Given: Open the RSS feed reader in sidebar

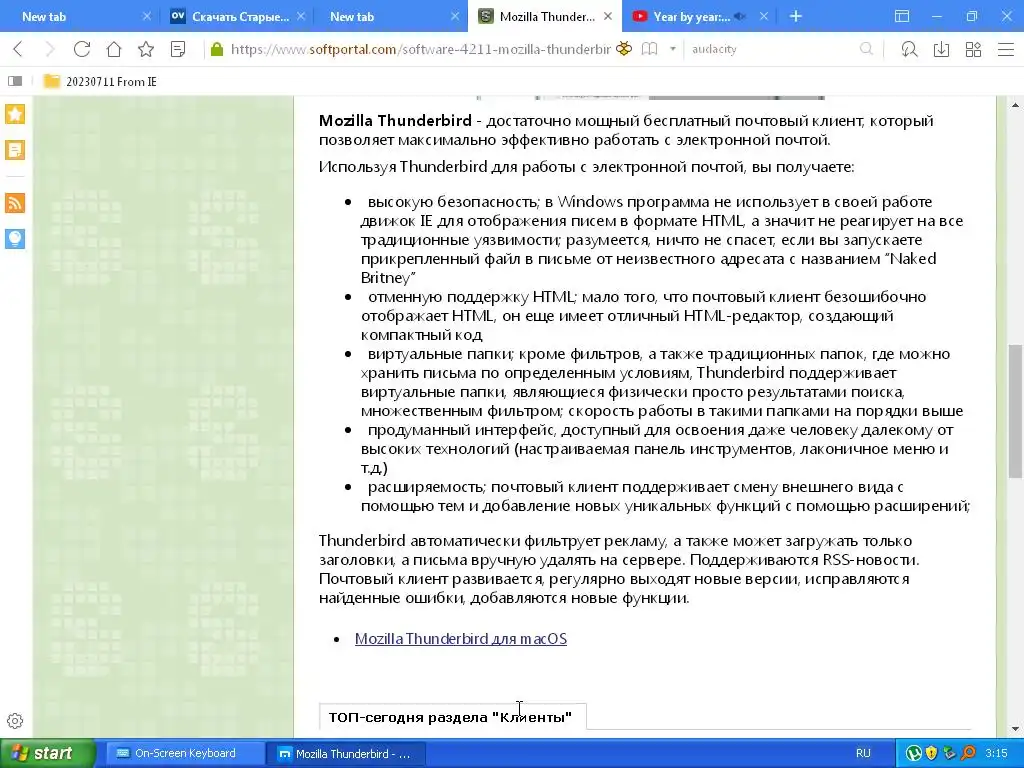Looking at the screenshot, I should pos(15,203).
